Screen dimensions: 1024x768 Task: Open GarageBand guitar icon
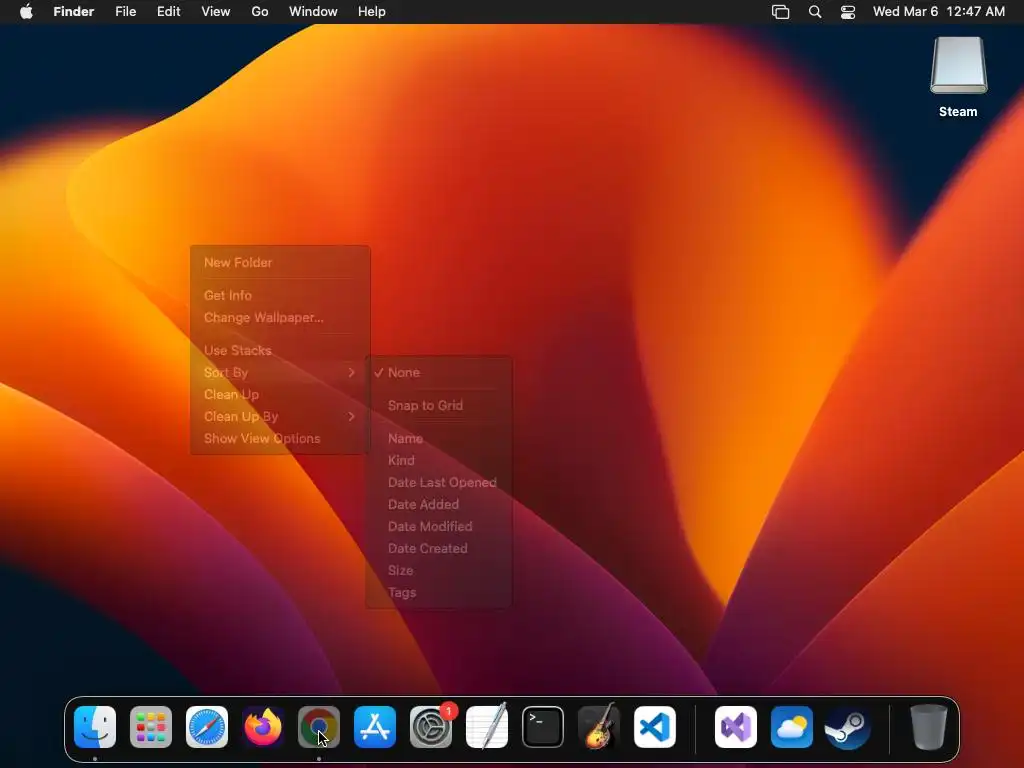tap(599, 727)
